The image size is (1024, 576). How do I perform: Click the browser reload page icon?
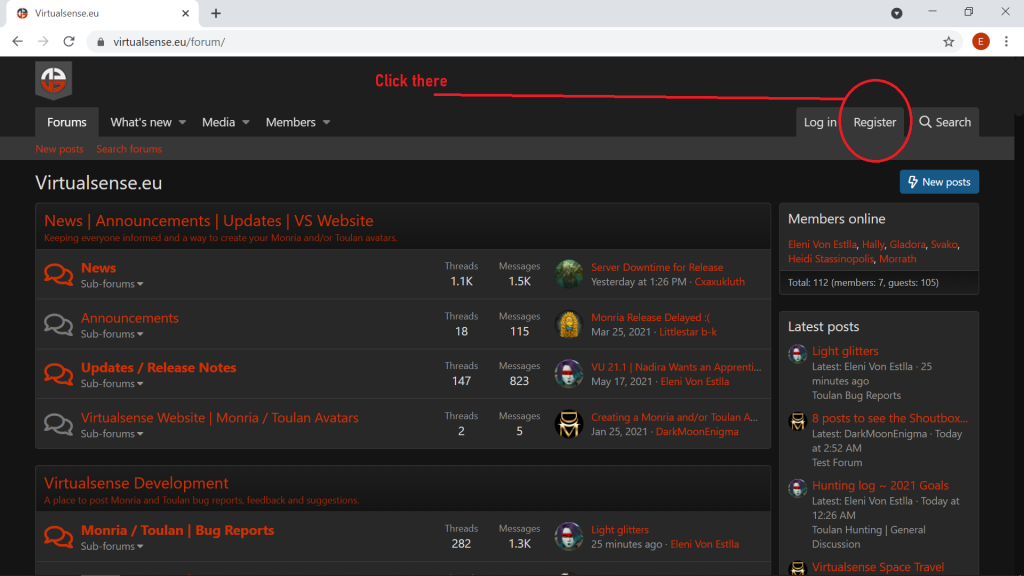69,42
